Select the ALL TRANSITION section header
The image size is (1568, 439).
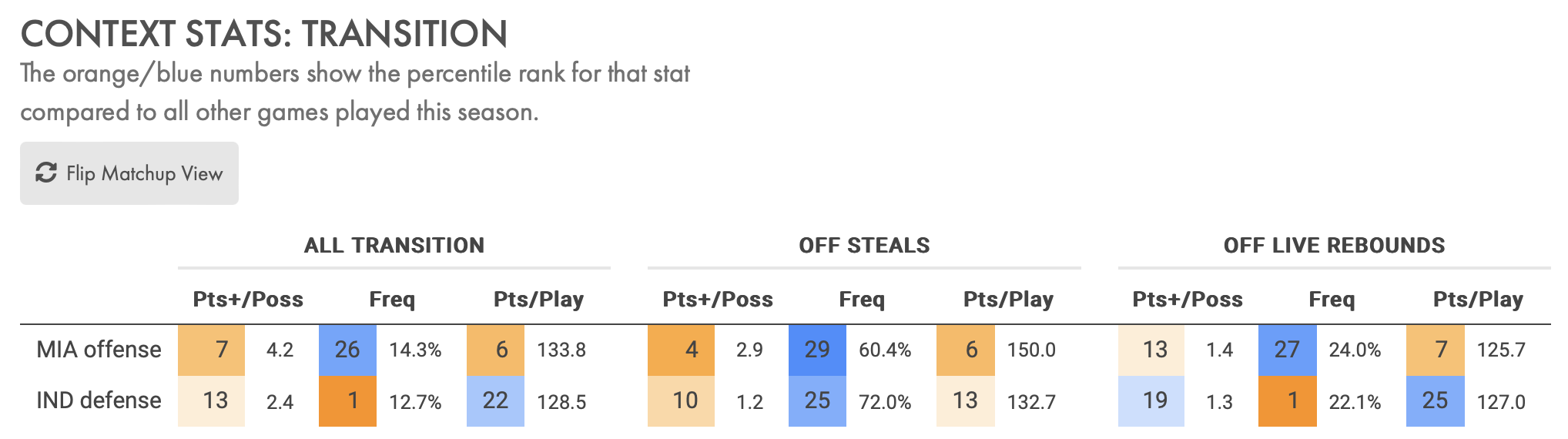[x=394, y=246]
